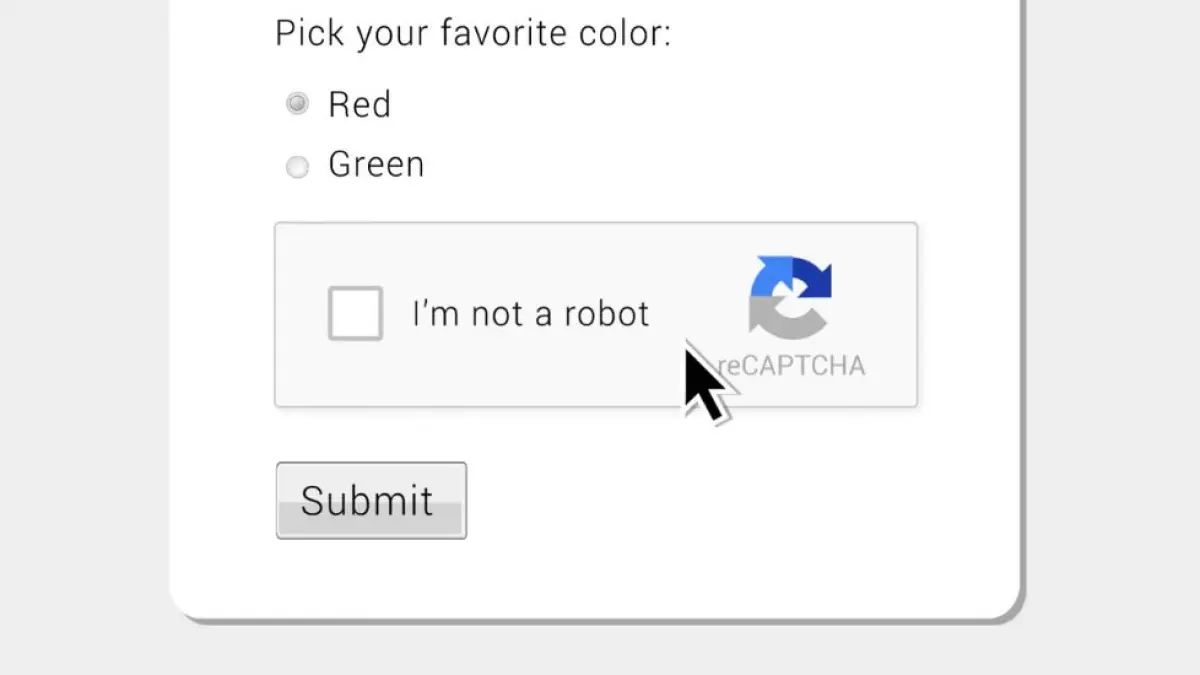This screenshot has height=675, width=1200.
Task: Click the "Red" option label text
Action: (359, 104)
